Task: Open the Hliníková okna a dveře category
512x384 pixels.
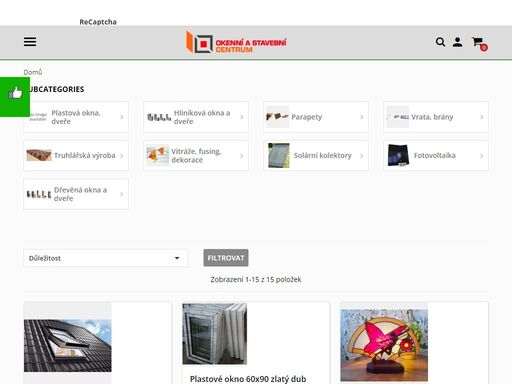Action: point(196,117)
